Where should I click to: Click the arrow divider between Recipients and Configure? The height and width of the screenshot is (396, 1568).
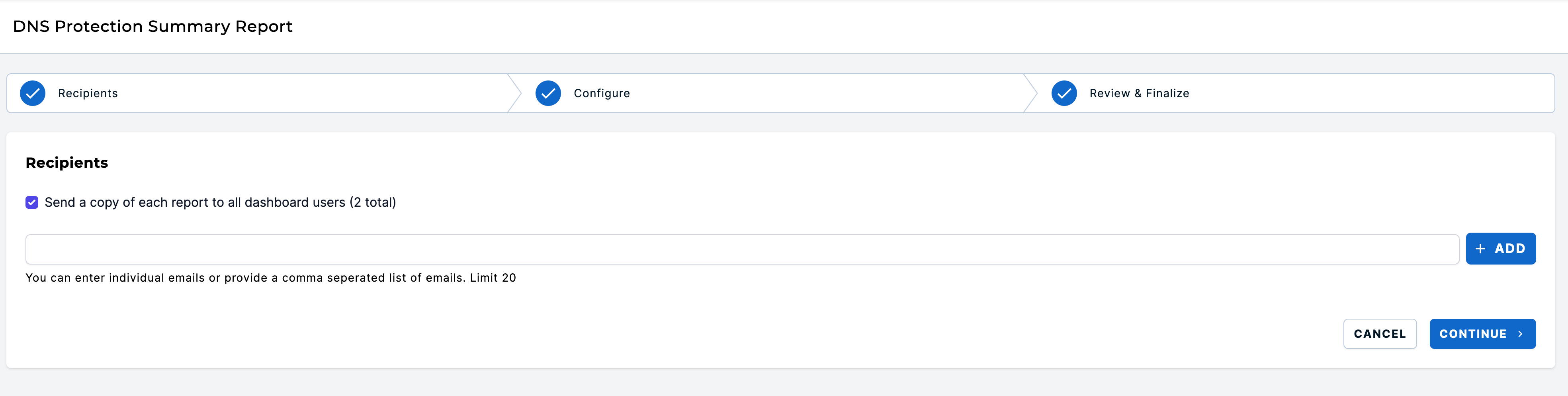pyautogui.click(x=514, y=93)
